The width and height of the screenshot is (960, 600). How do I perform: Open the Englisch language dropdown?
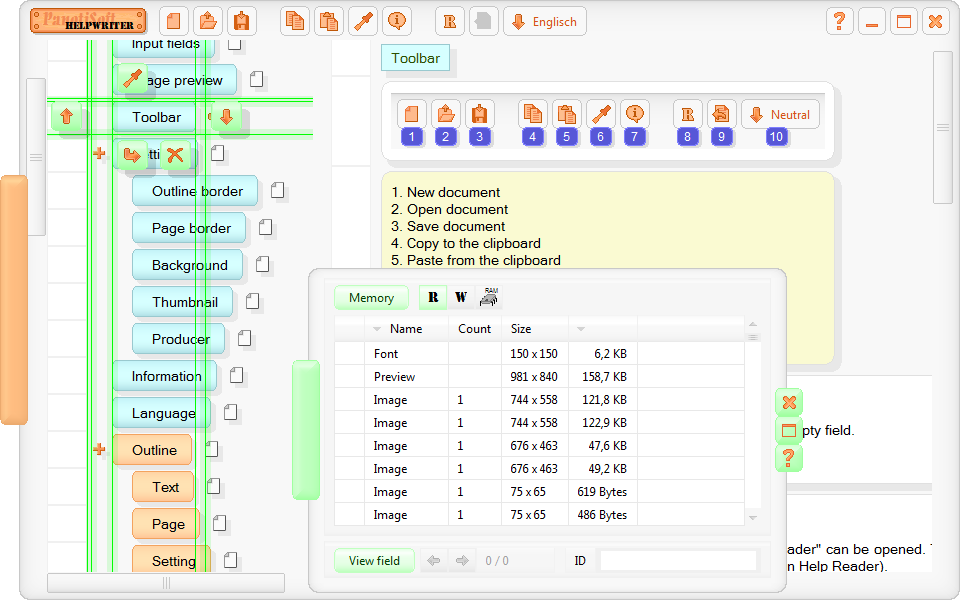pos(545,20)
